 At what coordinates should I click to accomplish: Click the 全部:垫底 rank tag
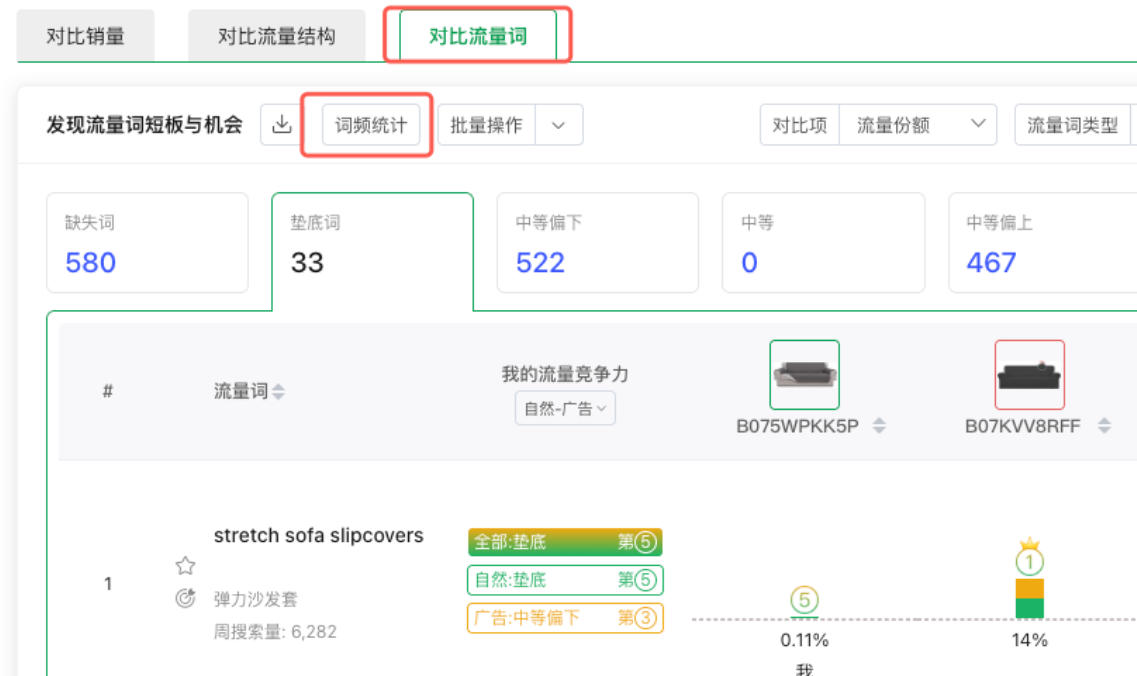pos(565,542)
